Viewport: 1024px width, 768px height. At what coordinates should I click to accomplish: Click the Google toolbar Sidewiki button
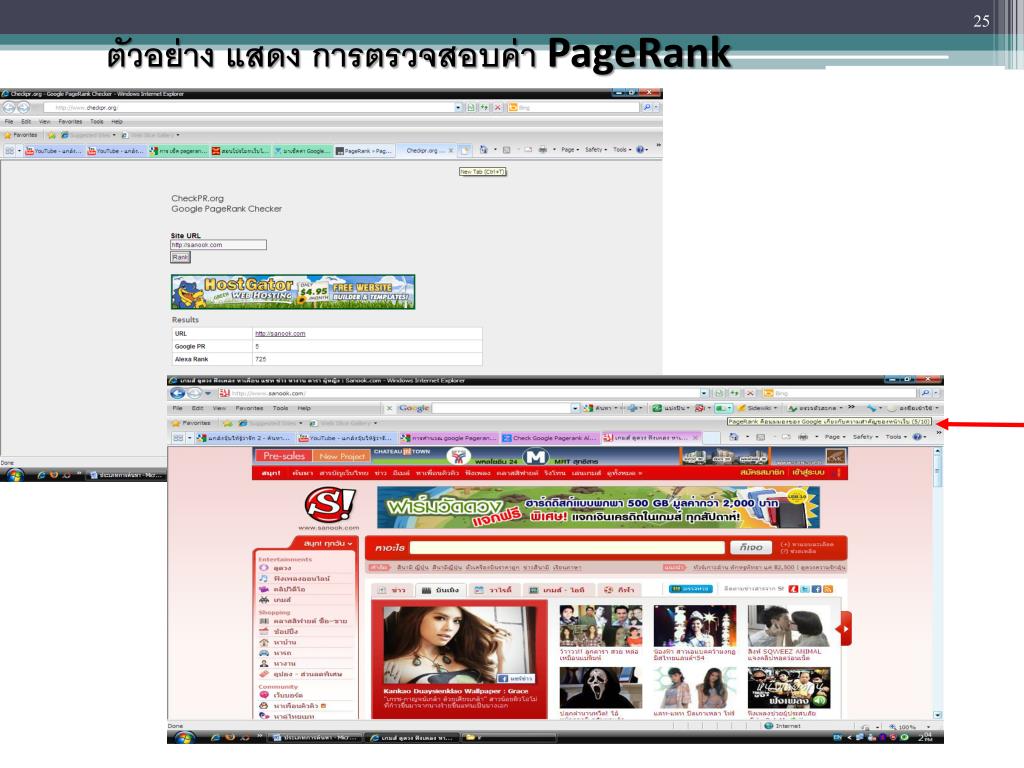[x=758, y=408]
